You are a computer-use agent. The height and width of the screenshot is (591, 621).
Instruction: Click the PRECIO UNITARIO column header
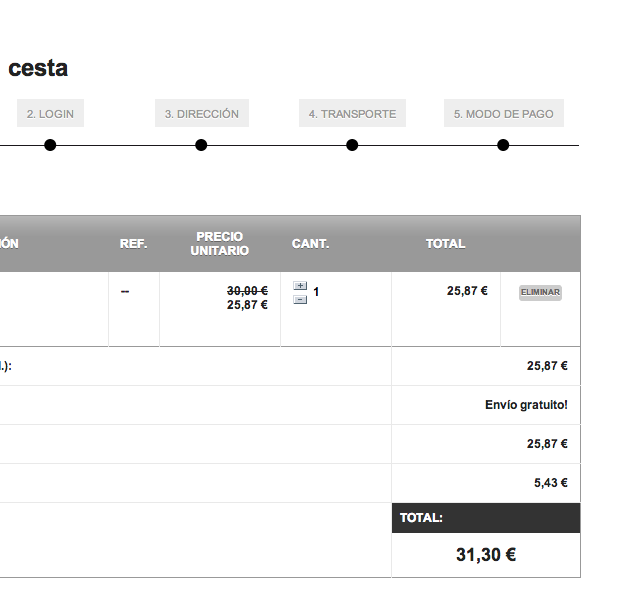[220, 244]
